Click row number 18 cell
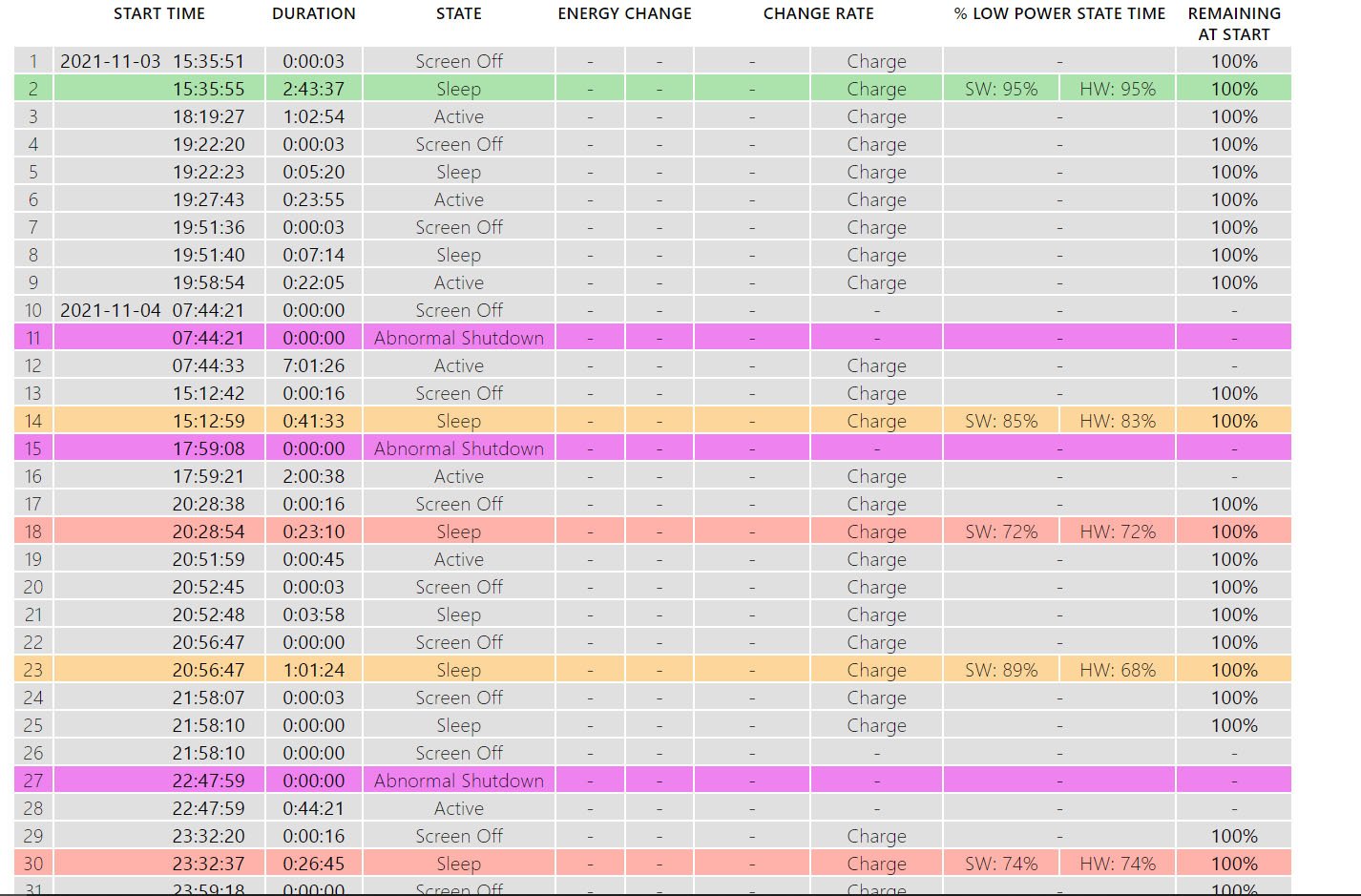 point(33,531)
